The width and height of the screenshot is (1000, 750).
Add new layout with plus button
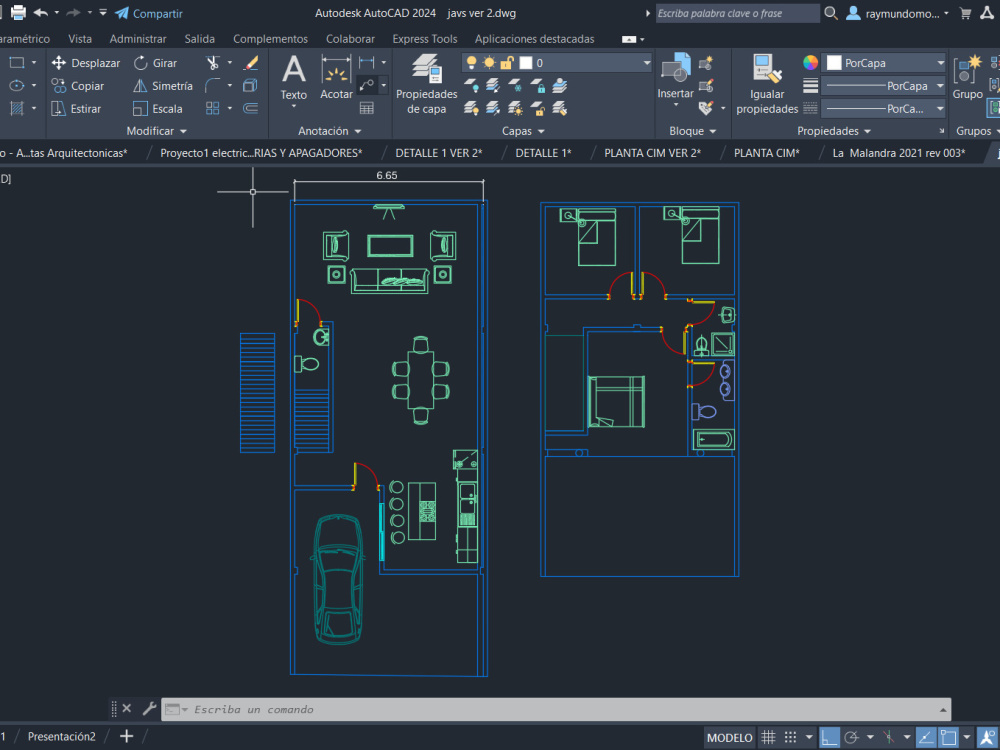[x=126, y=737]
